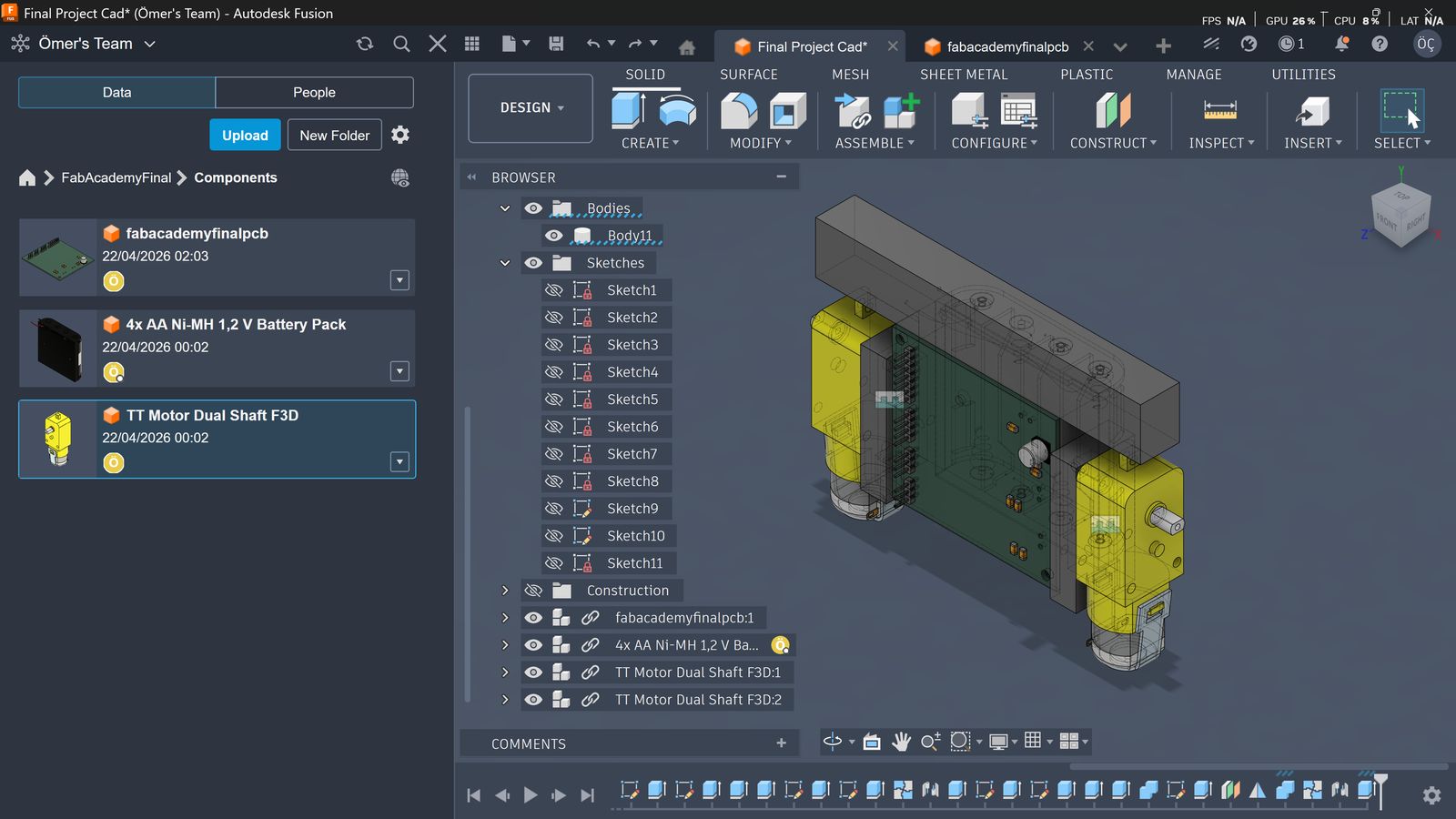
Task: Select the Extrude tool in Create
Action: click(x=629, y=109)
